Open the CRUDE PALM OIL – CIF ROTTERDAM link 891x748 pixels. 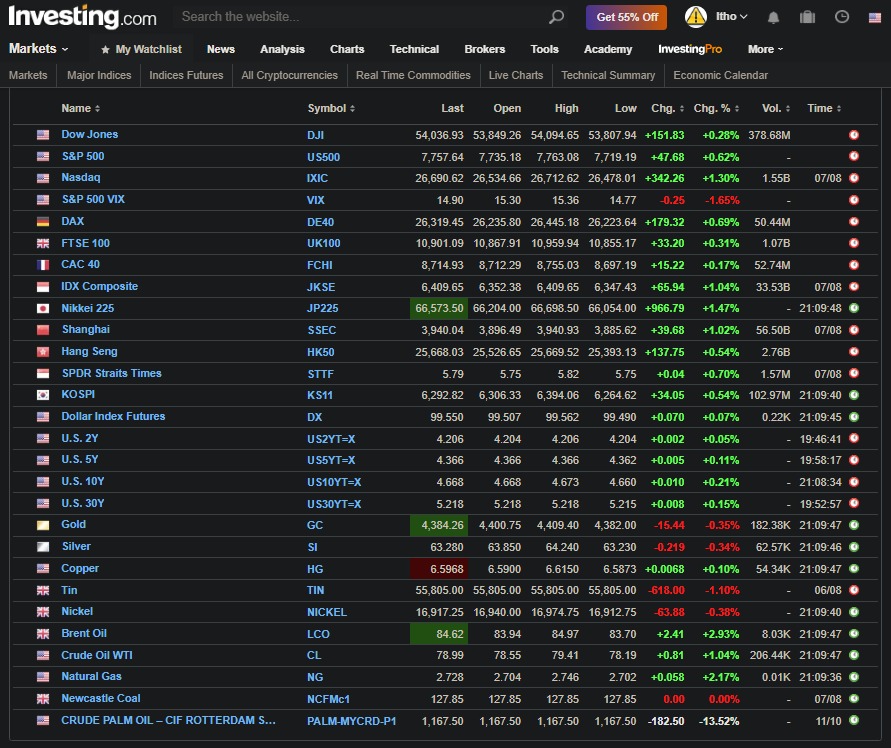click(168, 720)
